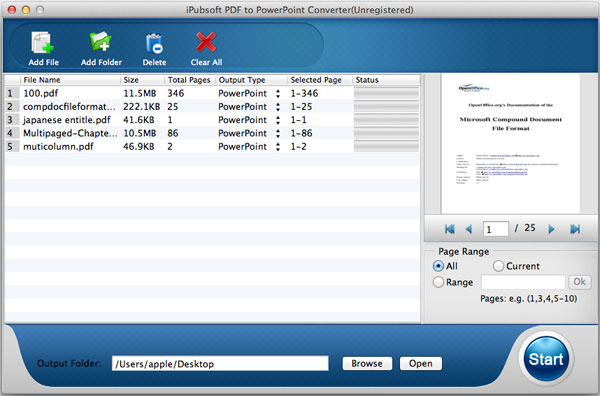600x396 pixels.
Task: Click the Total Pages column header
Action: pos(190,80)
